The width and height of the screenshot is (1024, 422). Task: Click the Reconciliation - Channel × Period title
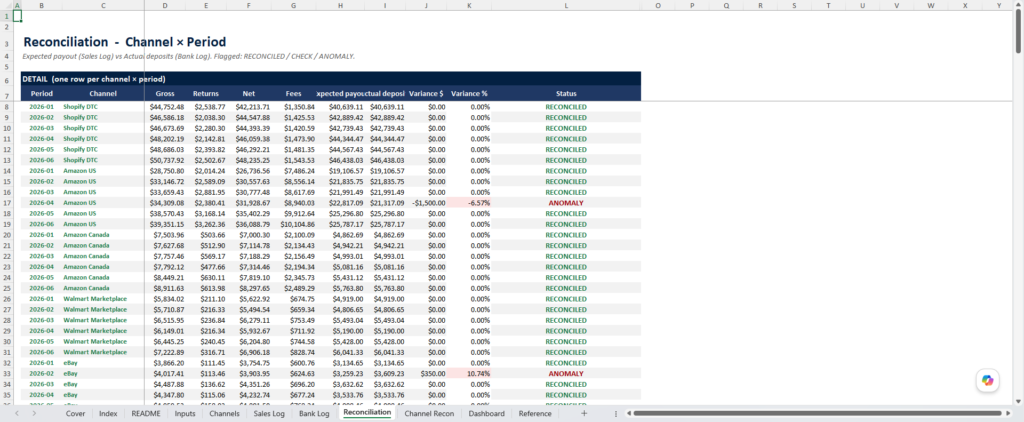click(125, 42)
